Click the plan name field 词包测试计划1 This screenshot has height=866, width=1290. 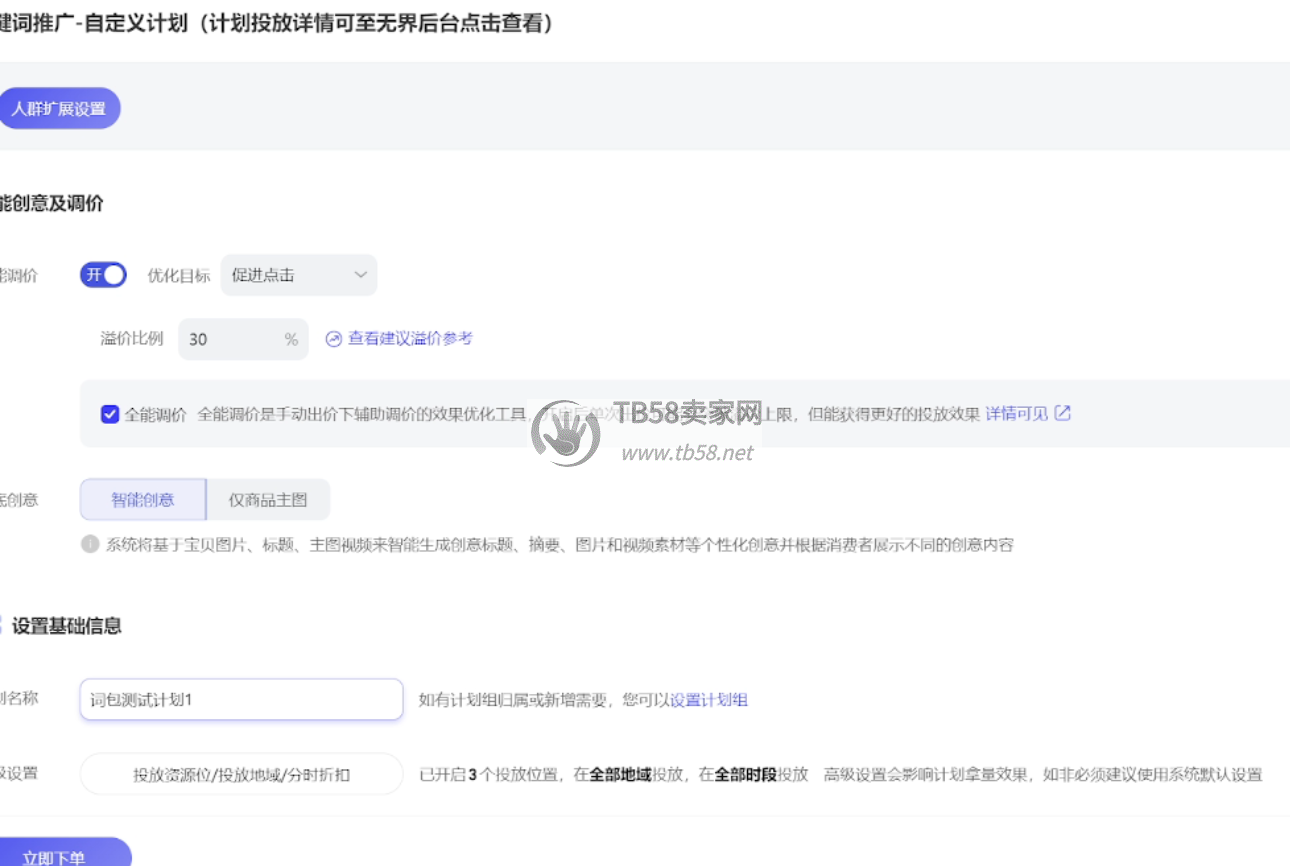[x=241, y=700]
